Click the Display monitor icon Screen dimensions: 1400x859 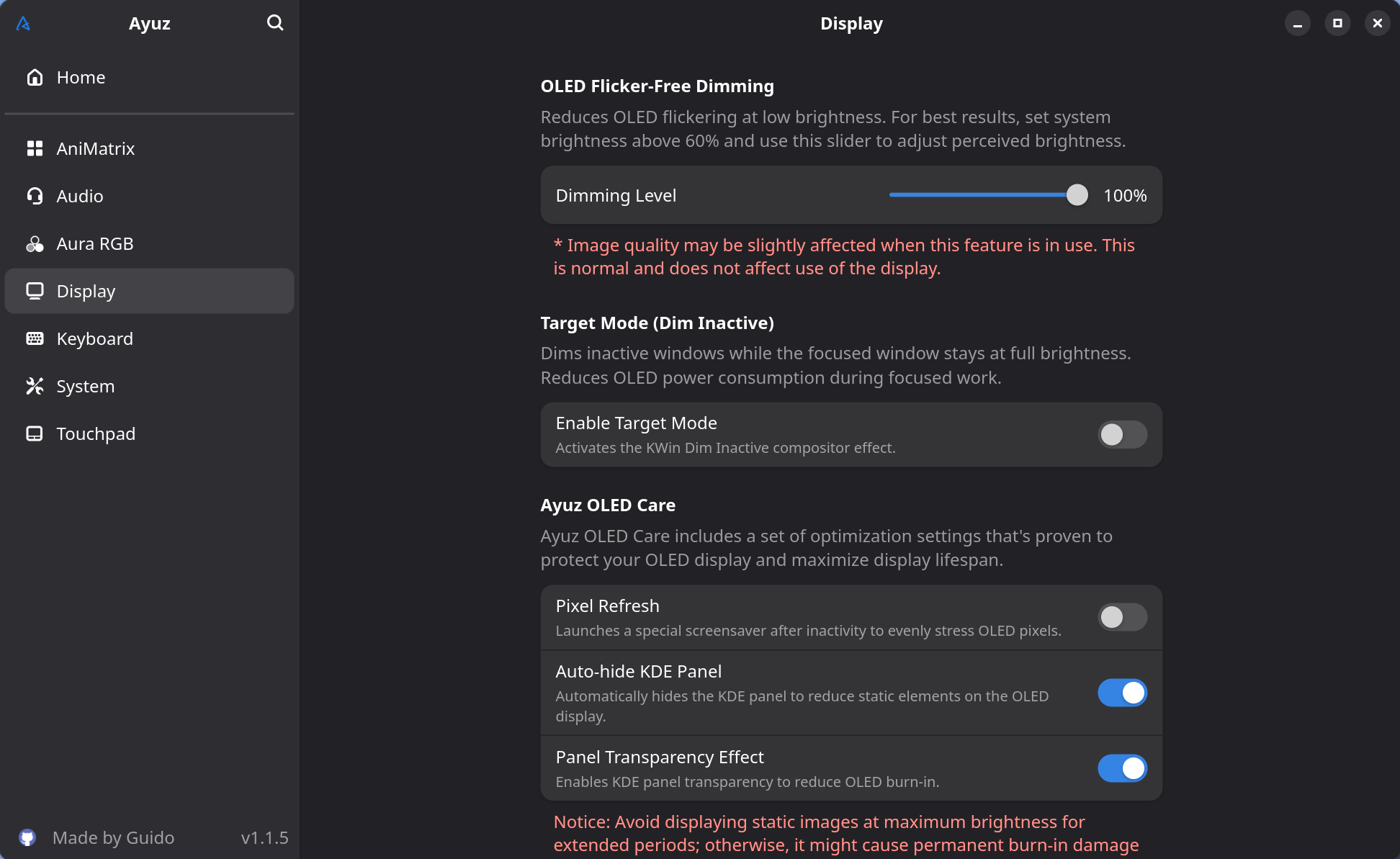tap(35, 291)
